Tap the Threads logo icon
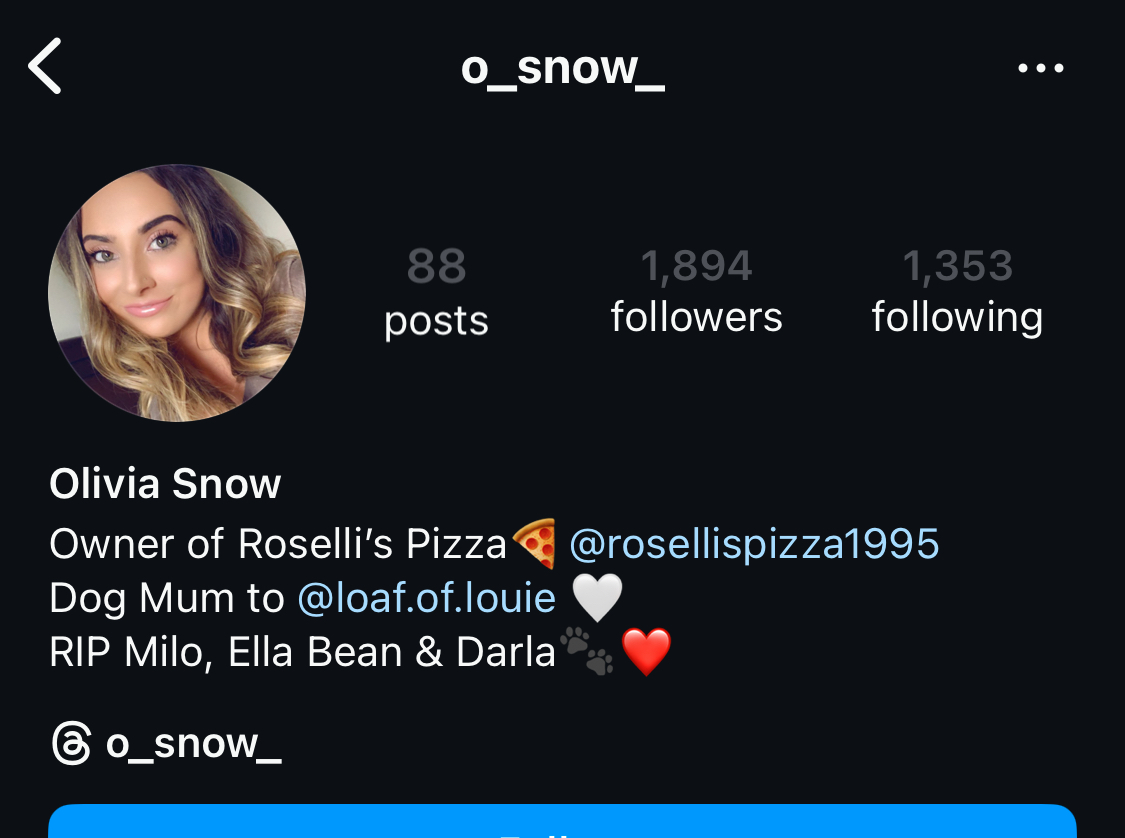Screen dimensions: 1125x838 click(x=72, y=743)
